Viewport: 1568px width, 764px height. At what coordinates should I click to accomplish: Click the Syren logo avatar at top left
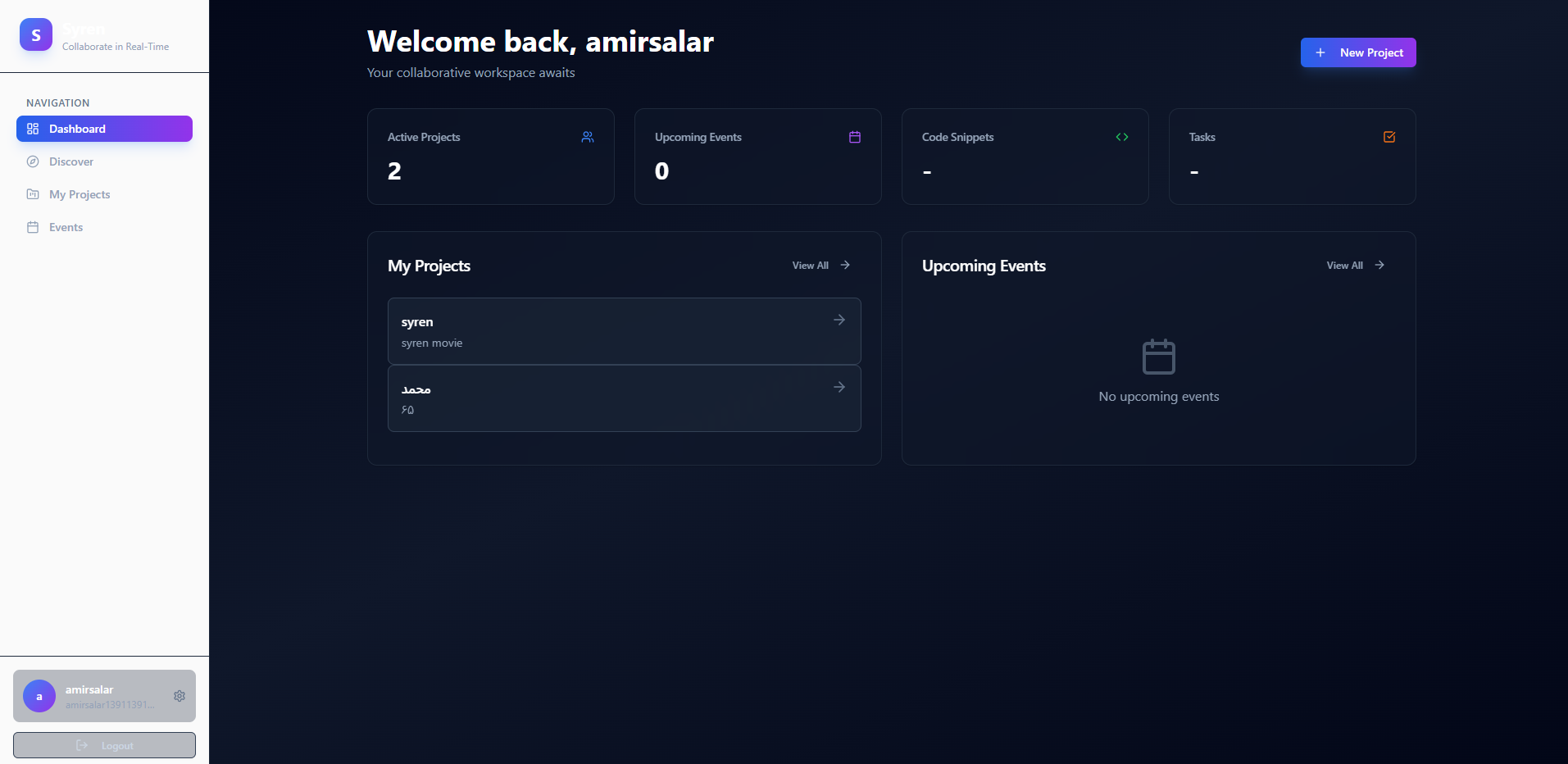pos(35,34)
